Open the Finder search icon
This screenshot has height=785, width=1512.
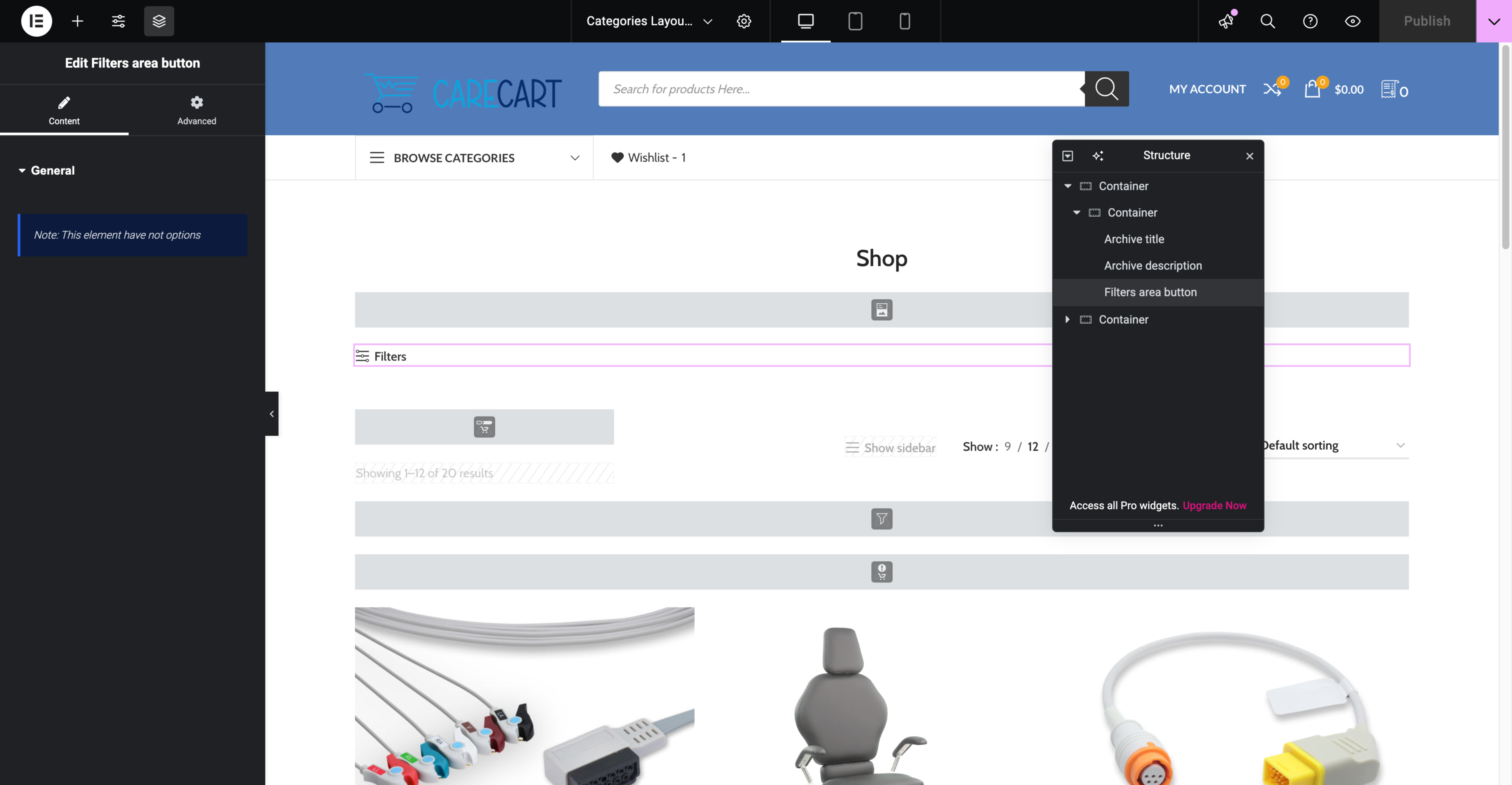(1268, 21)
